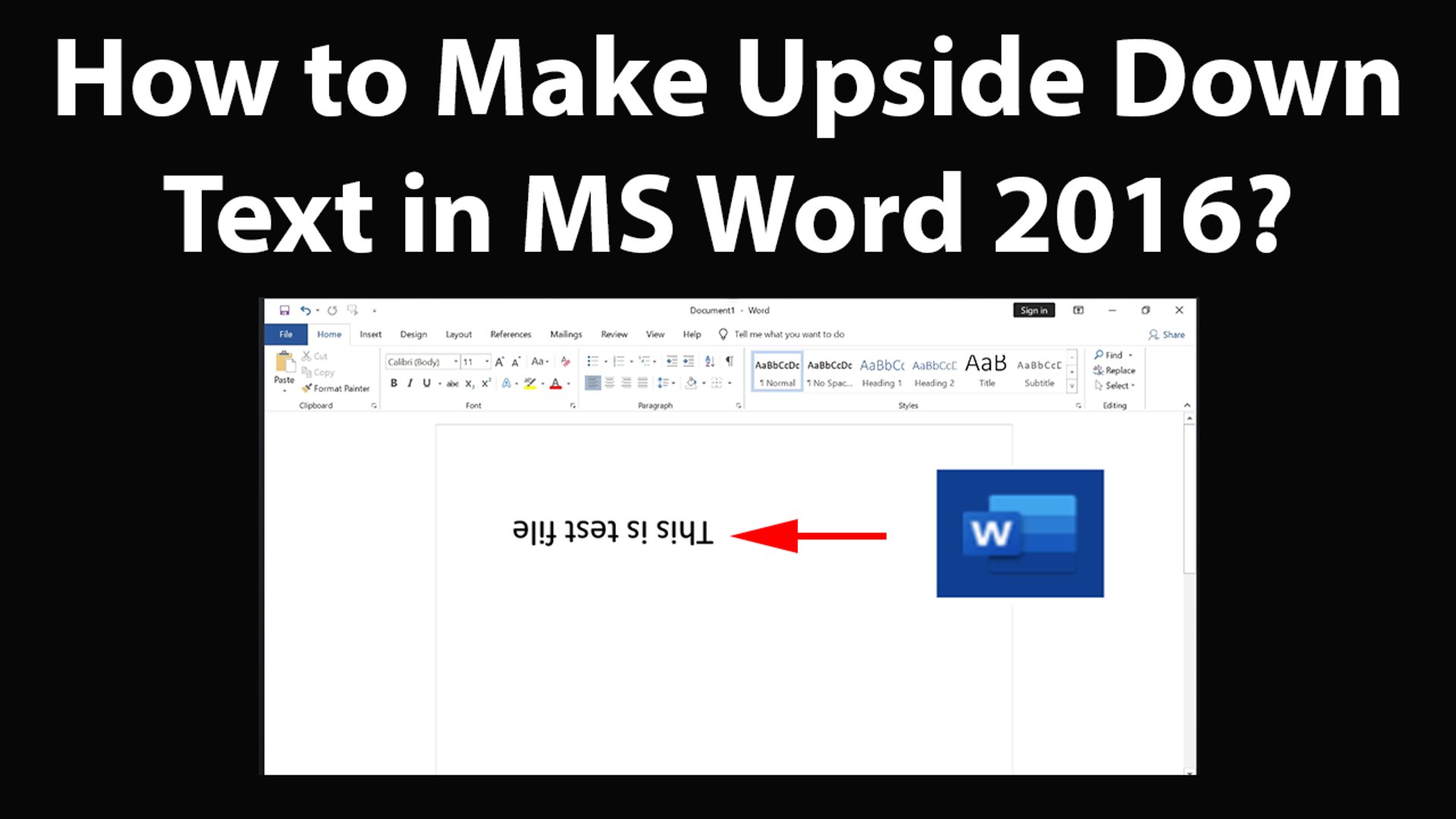Click the Increase Indent icon

tap(689, 362)
